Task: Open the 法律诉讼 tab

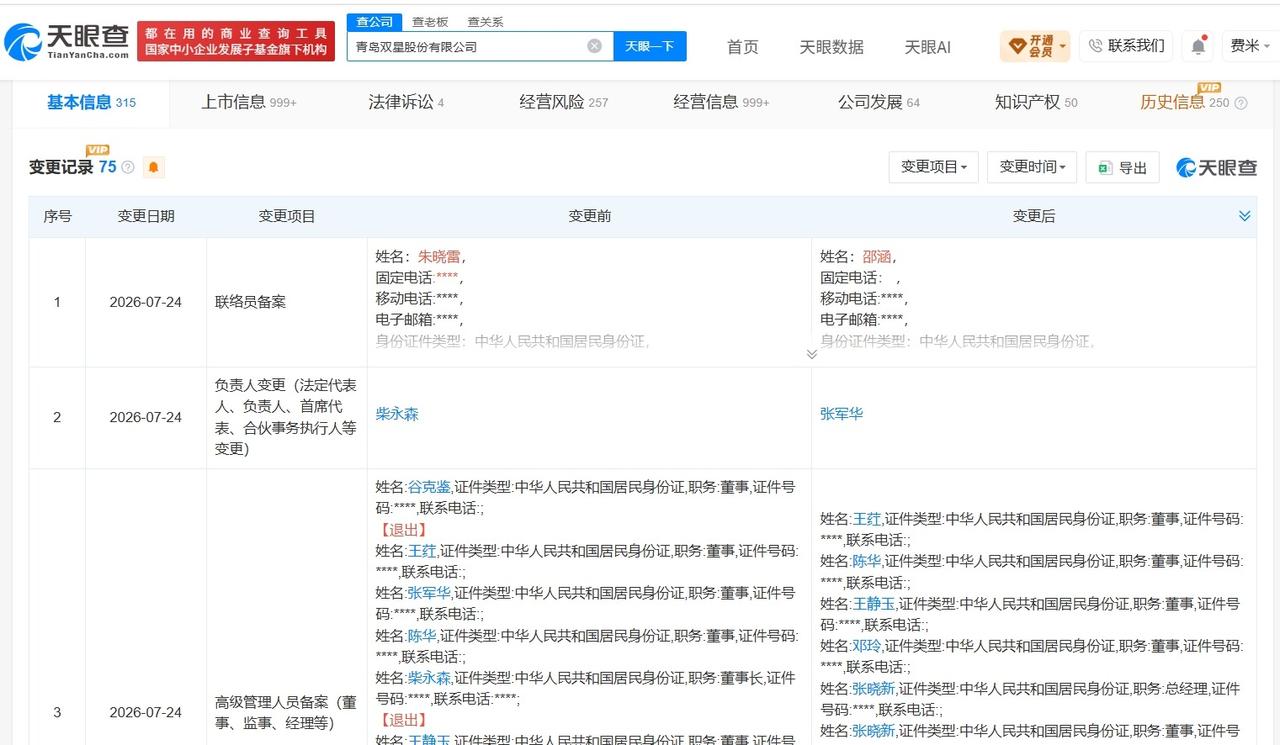Action: pyautogui.click(x=406, y=102)
